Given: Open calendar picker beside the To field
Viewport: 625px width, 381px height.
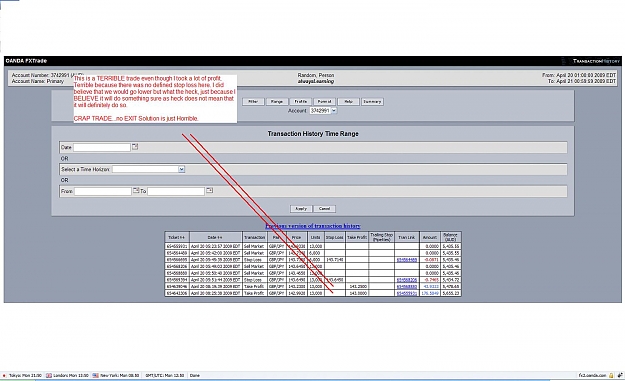Looking at the screenshot, I should click(x=210, y=190).
